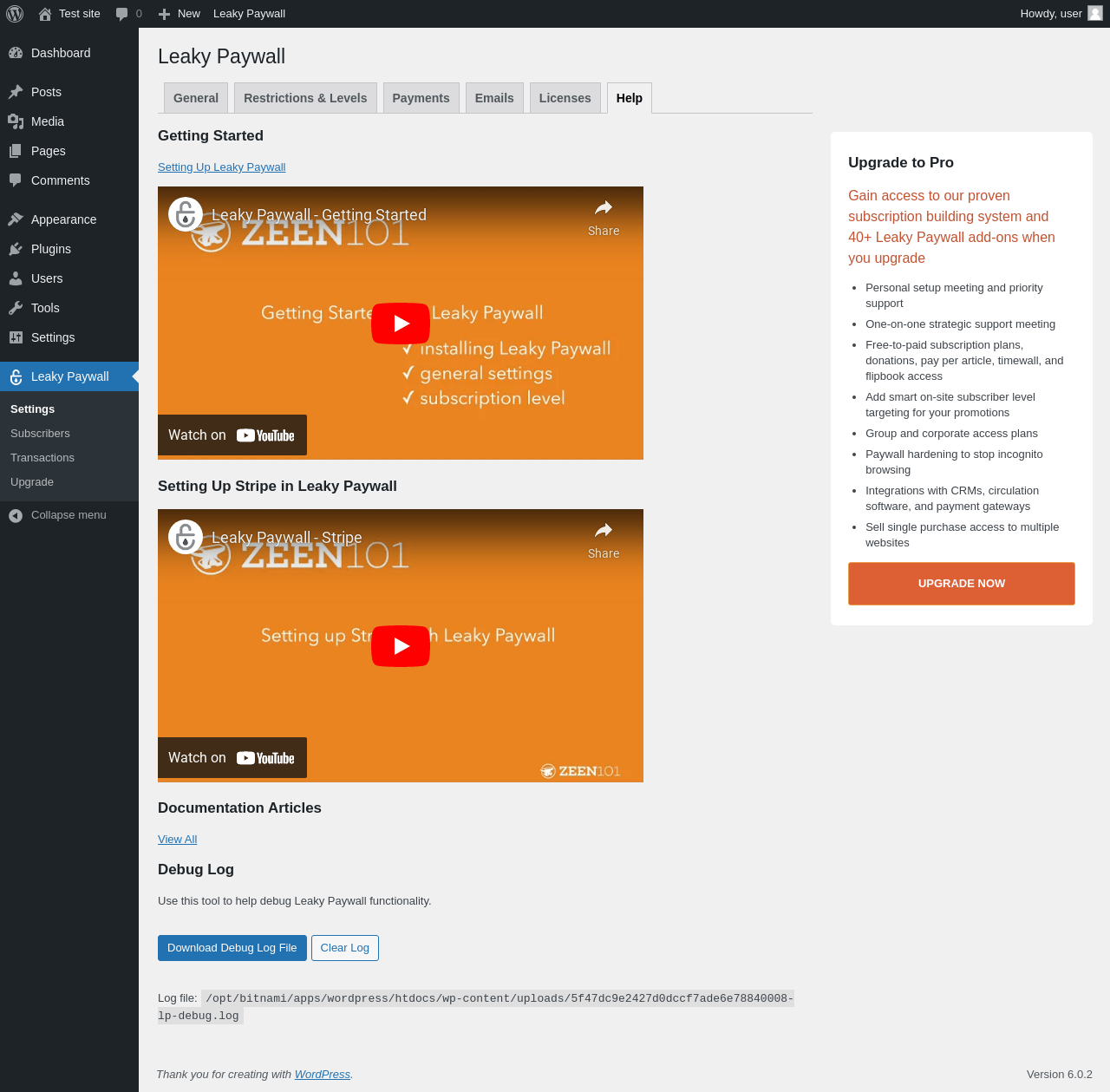Open Subscribers submenu item
1110x1092 pixels.
click(40, 434)
